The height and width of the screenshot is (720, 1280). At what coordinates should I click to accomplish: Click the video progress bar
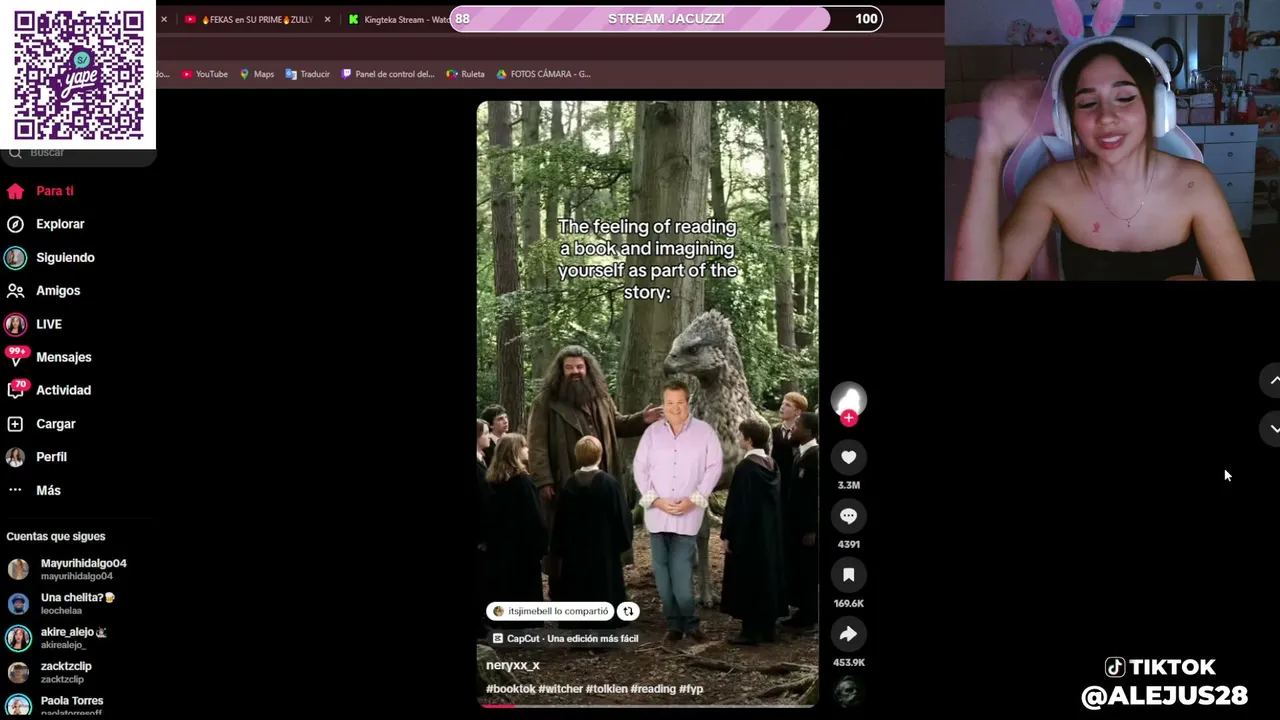pos(648,706)
